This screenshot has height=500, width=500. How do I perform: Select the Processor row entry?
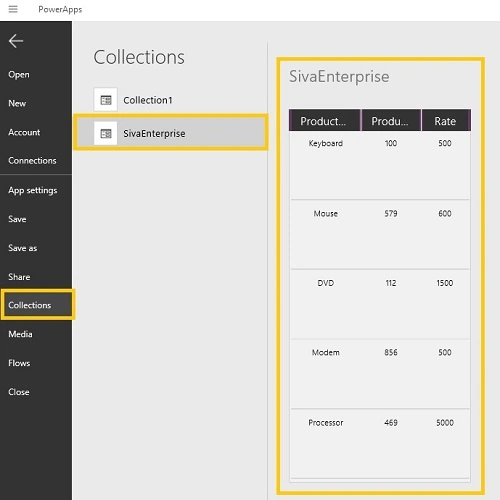380,444
